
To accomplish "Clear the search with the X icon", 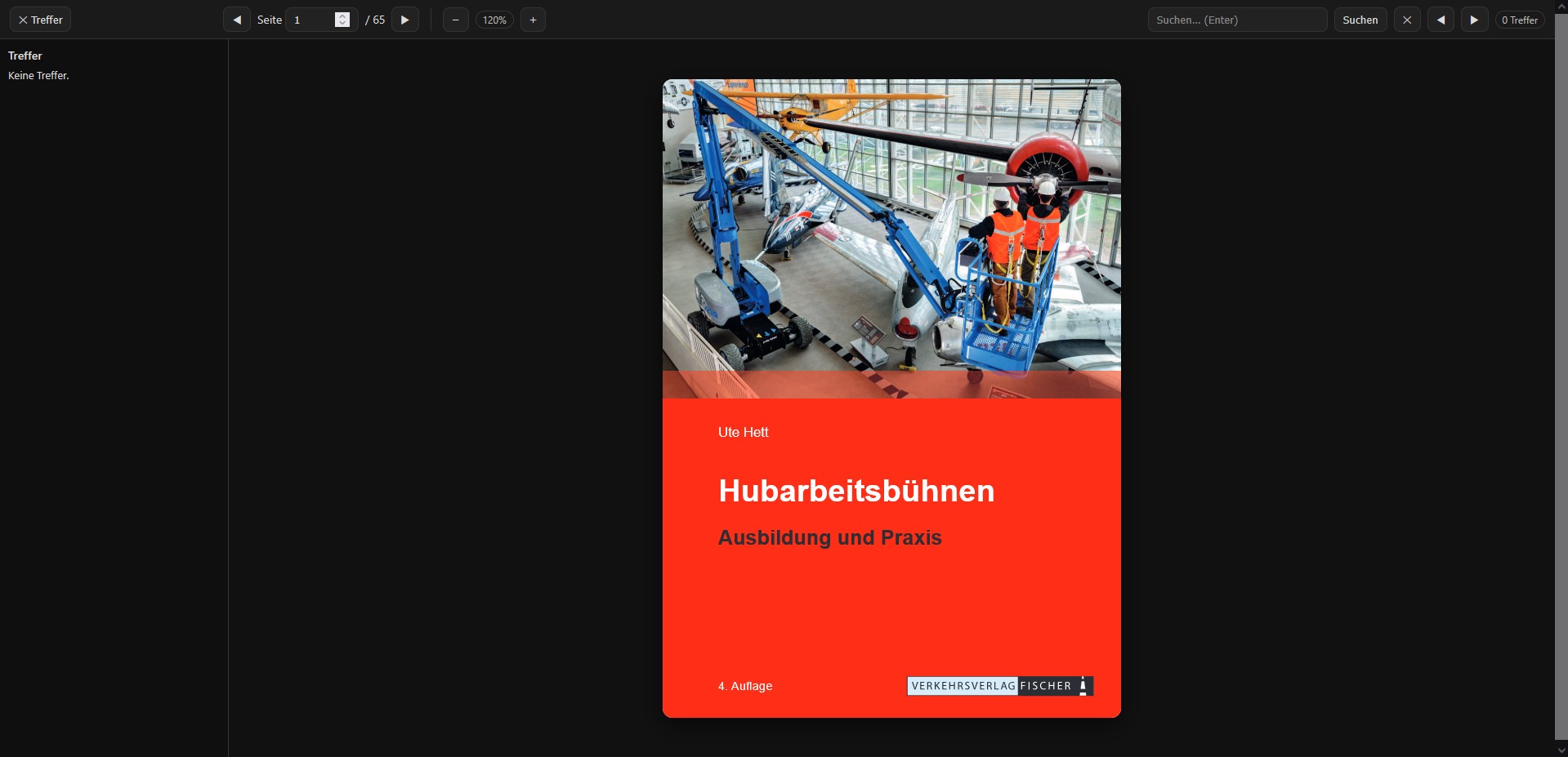I will pyautogui.click(x=1407, y=20).
